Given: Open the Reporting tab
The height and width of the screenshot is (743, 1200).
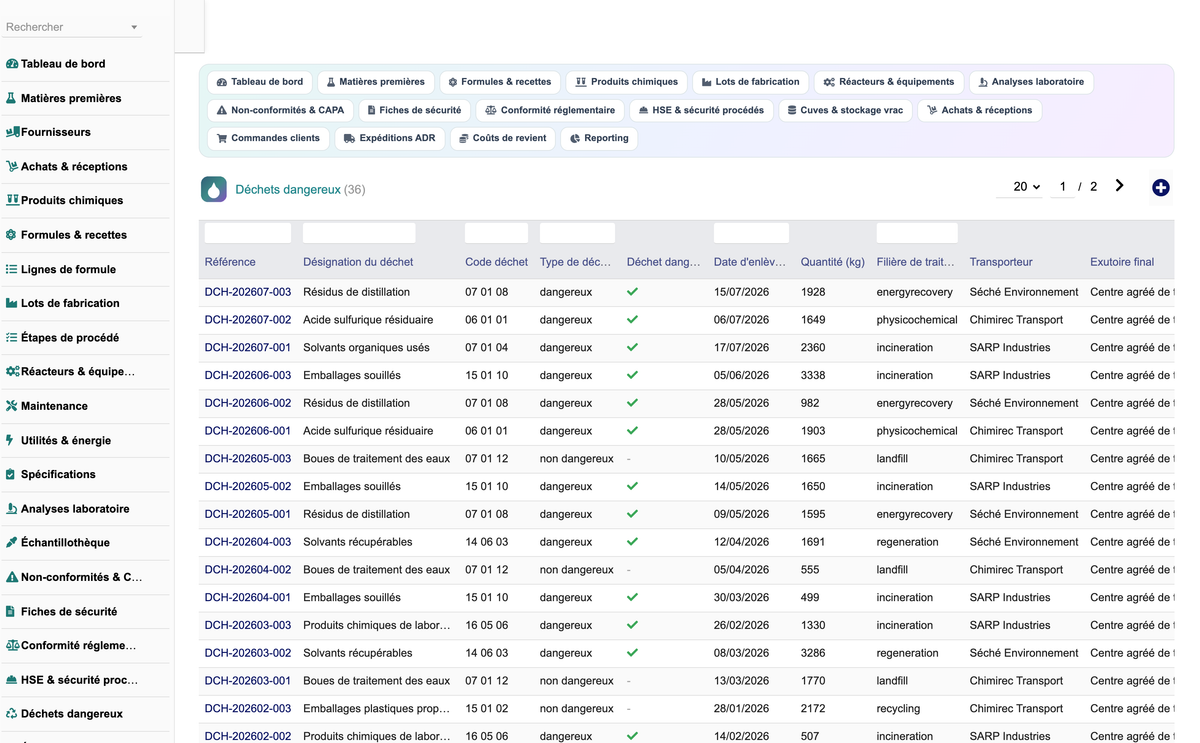Looking at the screenshot, I should [x=599, y=138].
